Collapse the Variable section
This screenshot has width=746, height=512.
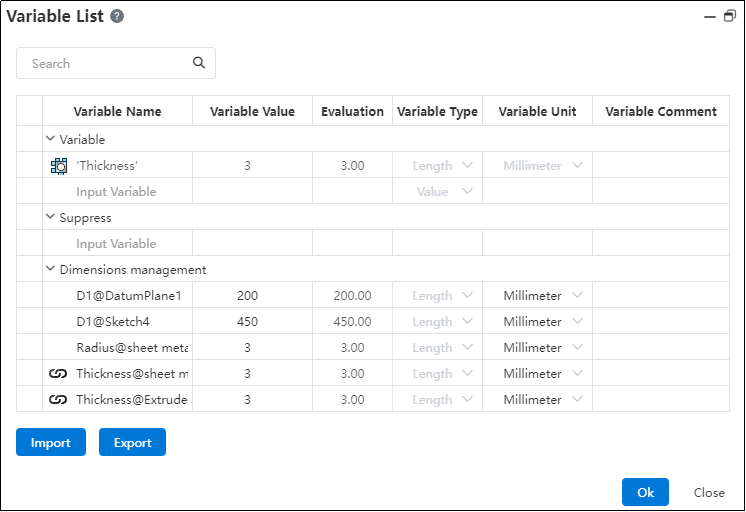pos(50,140)
